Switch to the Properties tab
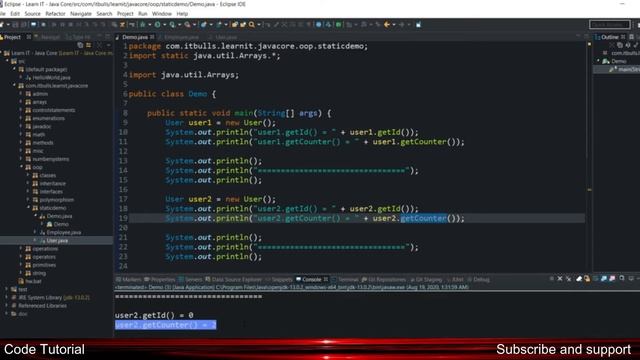This screenshot has height=360, width=640. tap(160, 280)
